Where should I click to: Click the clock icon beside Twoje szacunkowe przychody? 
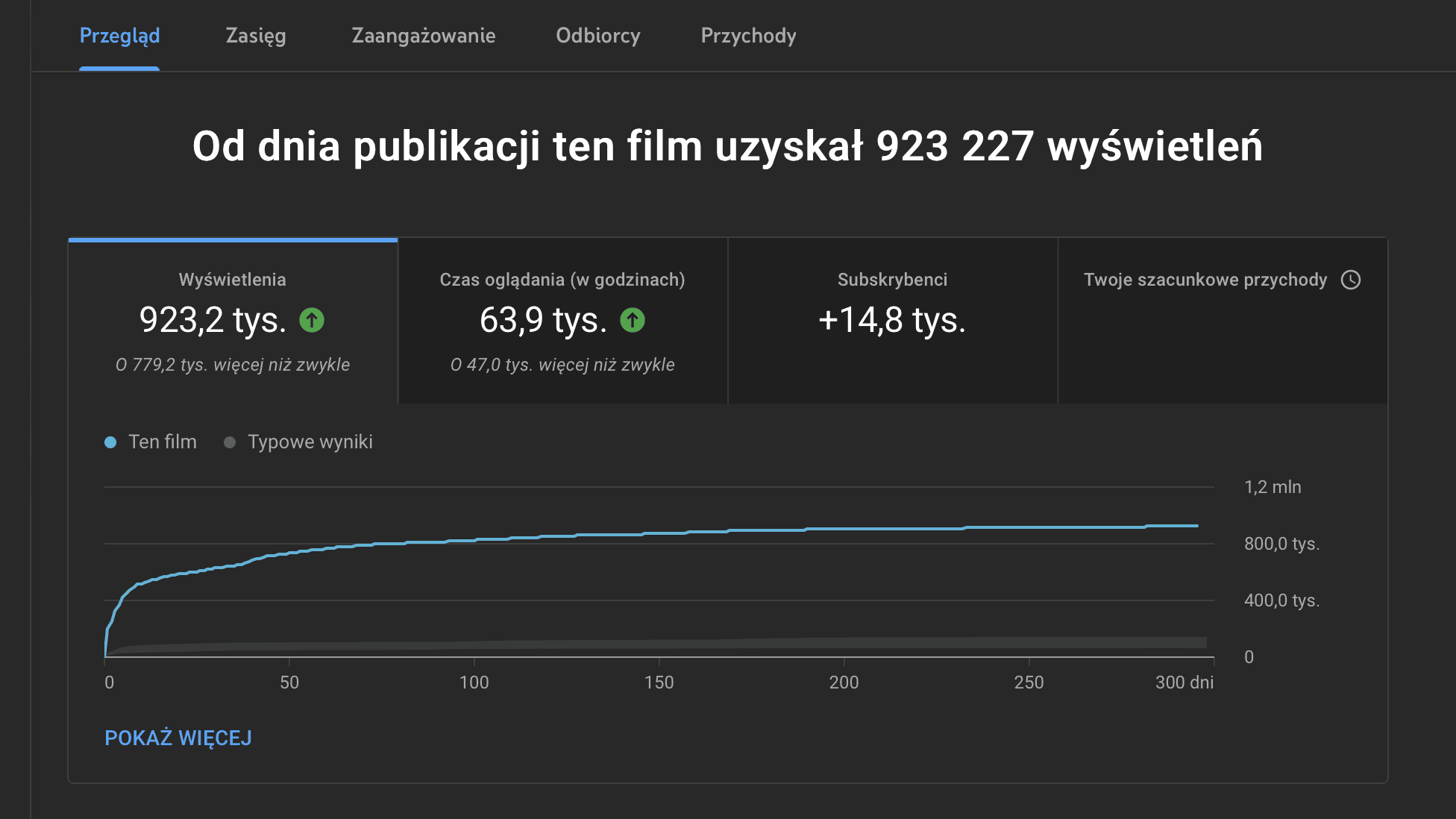coord(1351,280)
